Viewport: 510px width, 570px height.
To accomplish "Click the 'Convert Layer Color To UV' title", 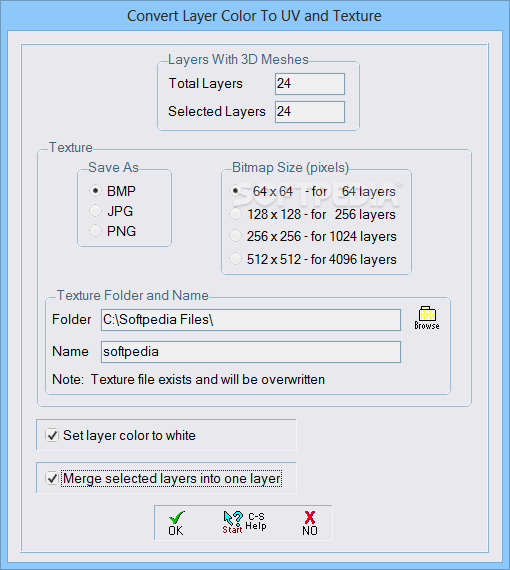I will click(254, 16).
